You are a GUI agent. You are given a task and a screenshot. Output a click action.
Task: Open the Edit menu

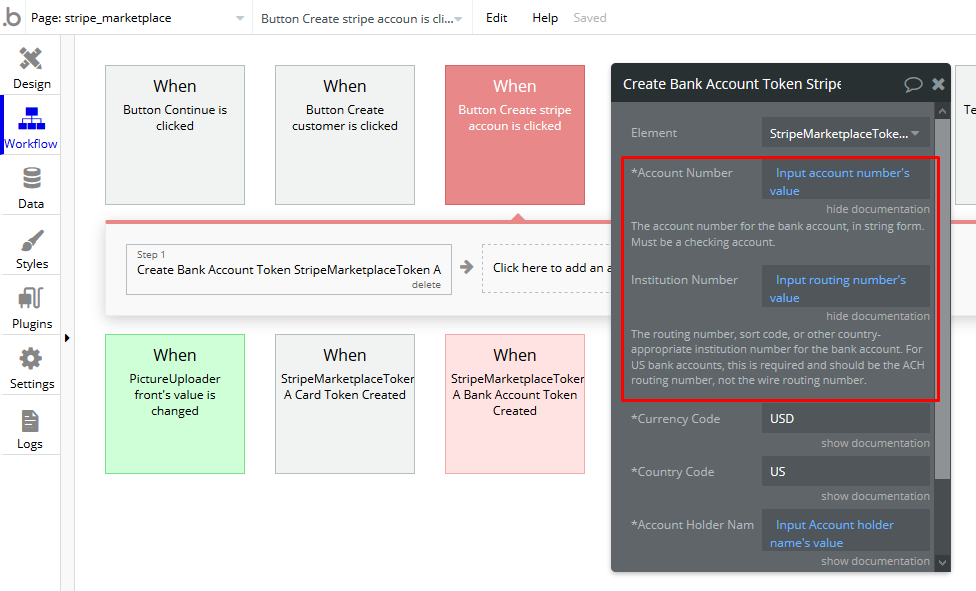coord(496,18)
